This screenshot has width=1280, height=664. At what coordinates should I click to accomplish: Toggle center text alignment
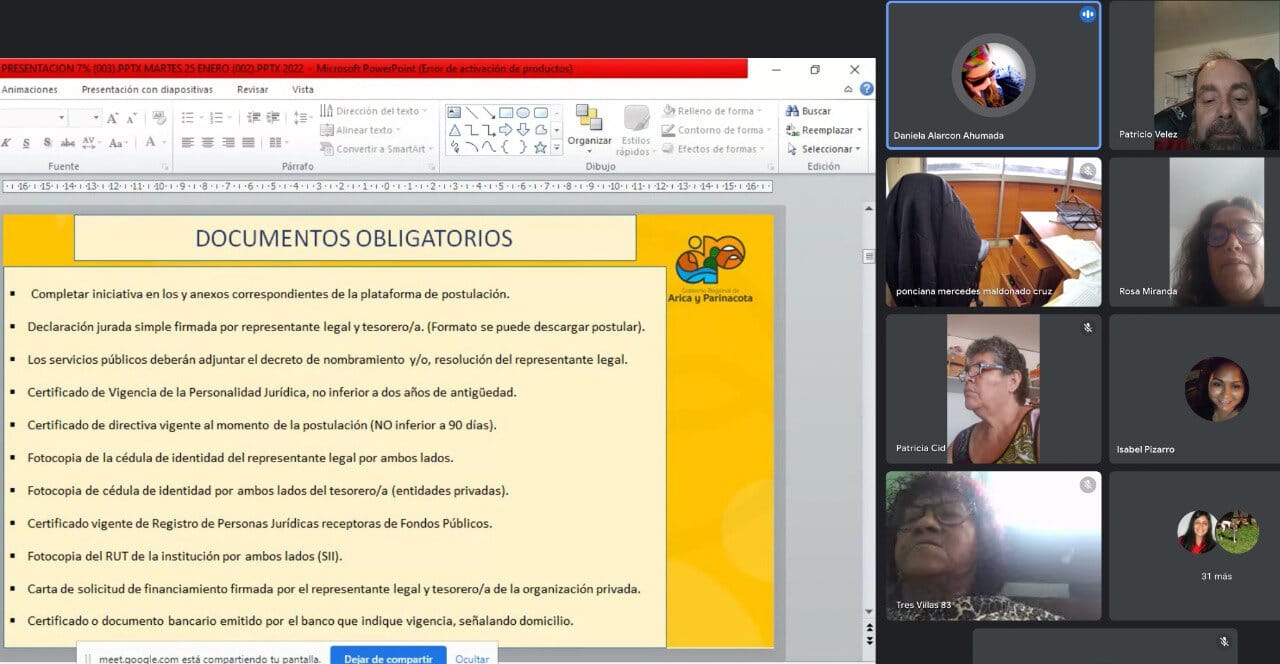[x=208, y=143]
